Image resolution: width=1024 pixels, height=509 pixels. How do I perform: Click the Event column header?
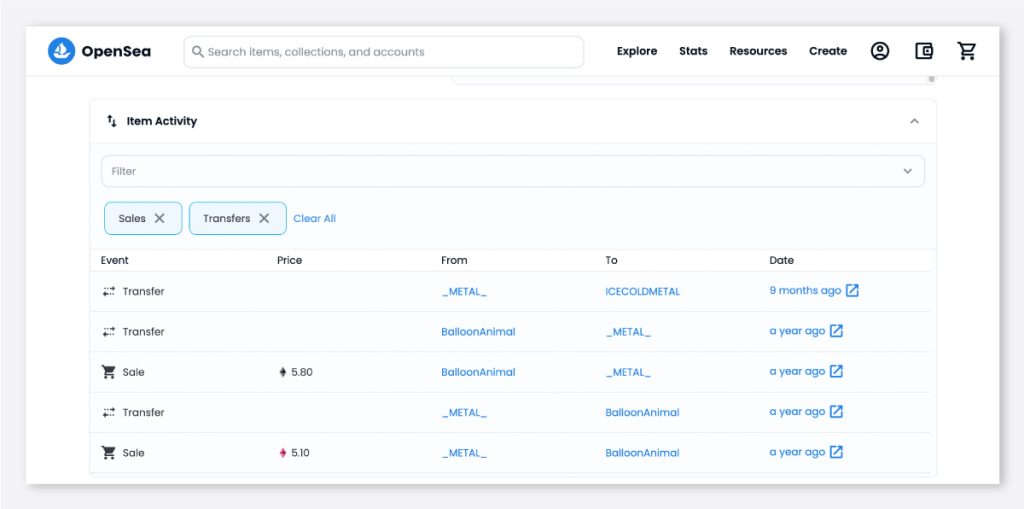pos(114,260)
